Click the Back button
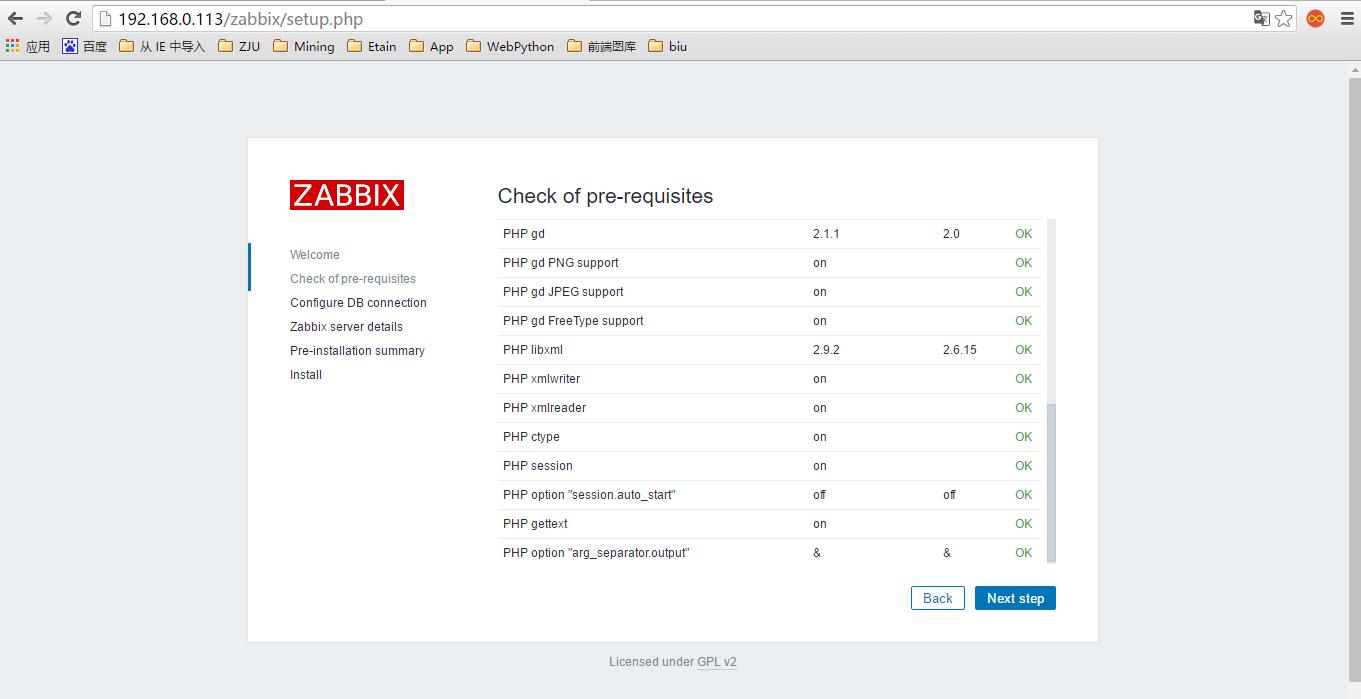The width and height of the screenshot is (1361, 699). (937, 598)
